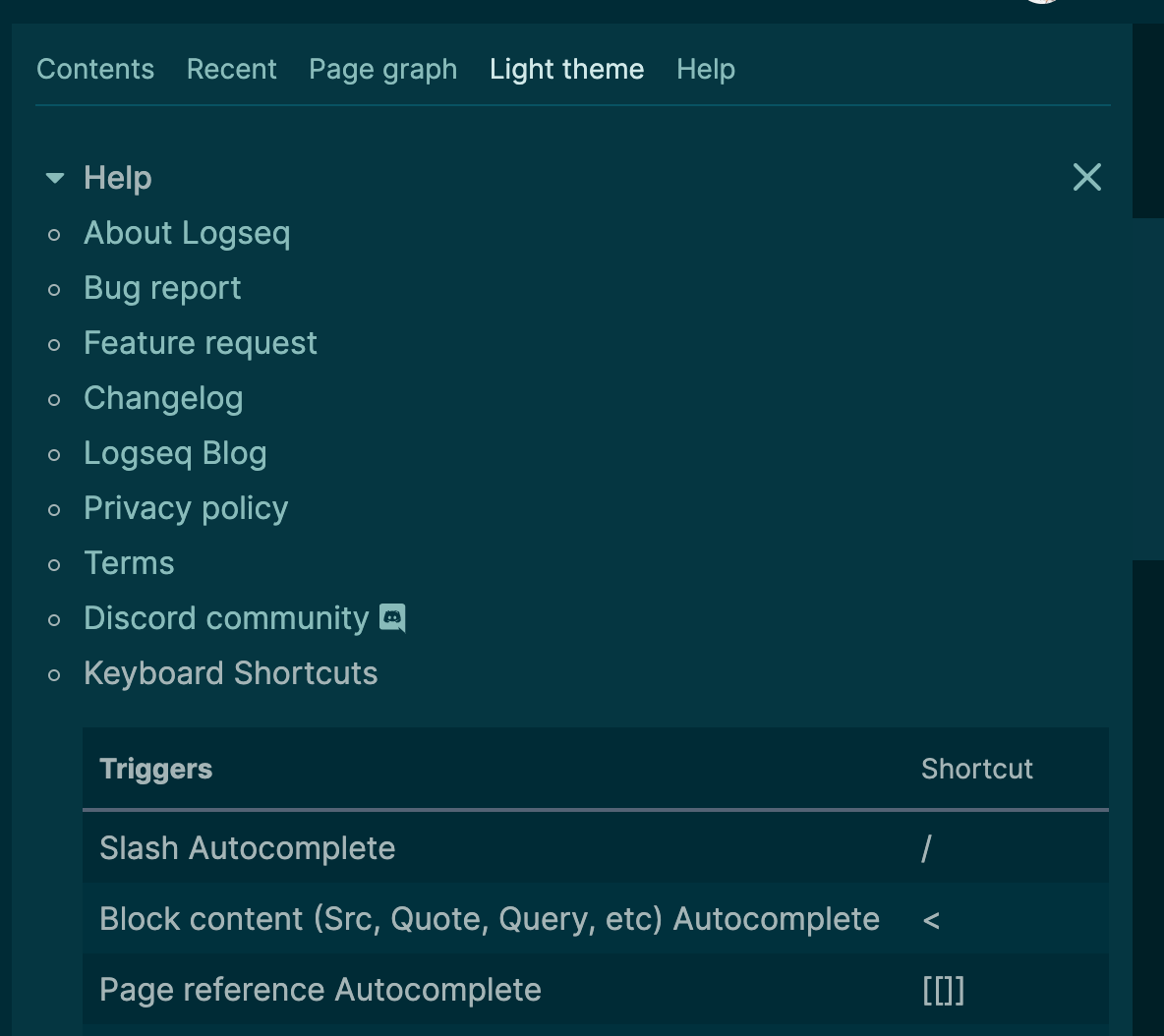Switch to the Page graph tab

tap(382, 69)
